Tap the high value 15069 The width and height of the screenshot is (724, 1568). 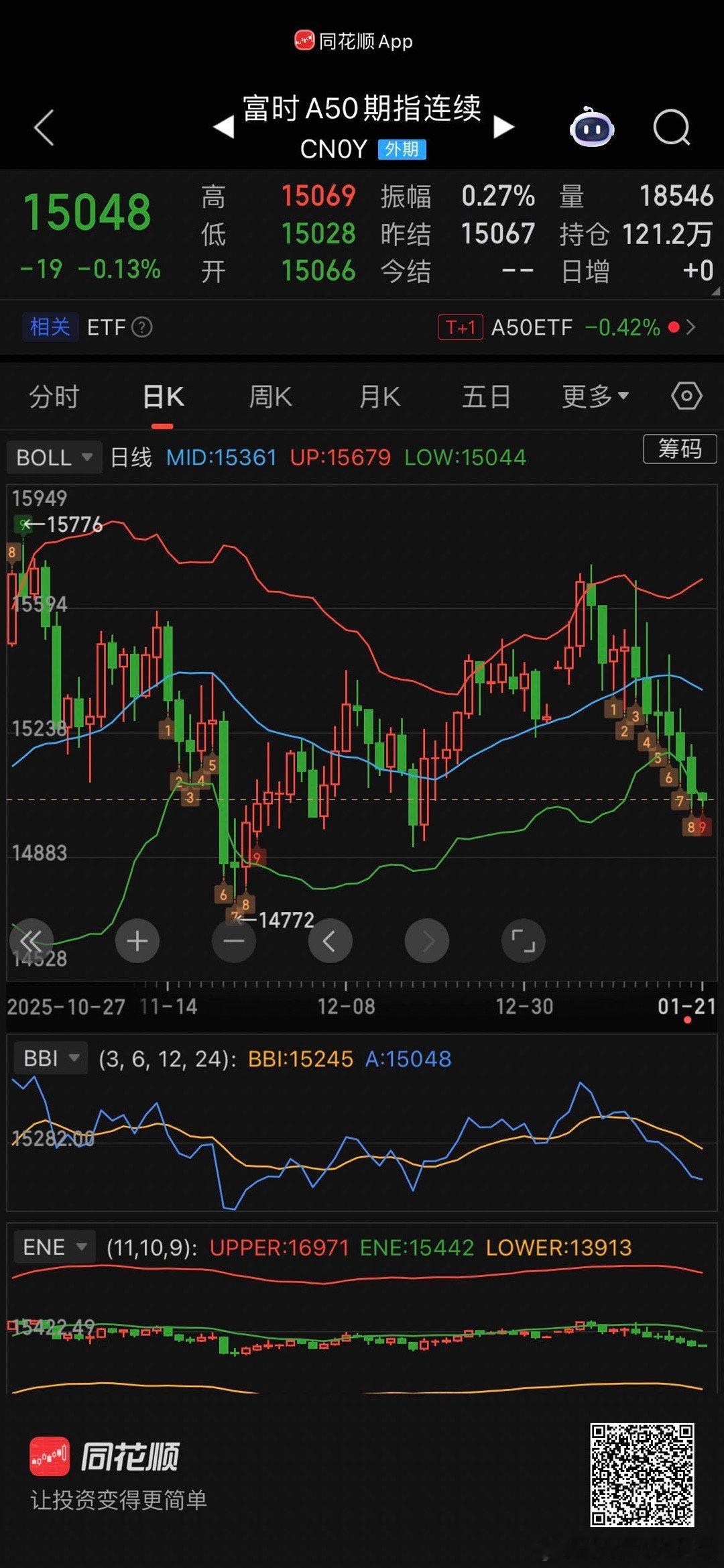point(318,196)
